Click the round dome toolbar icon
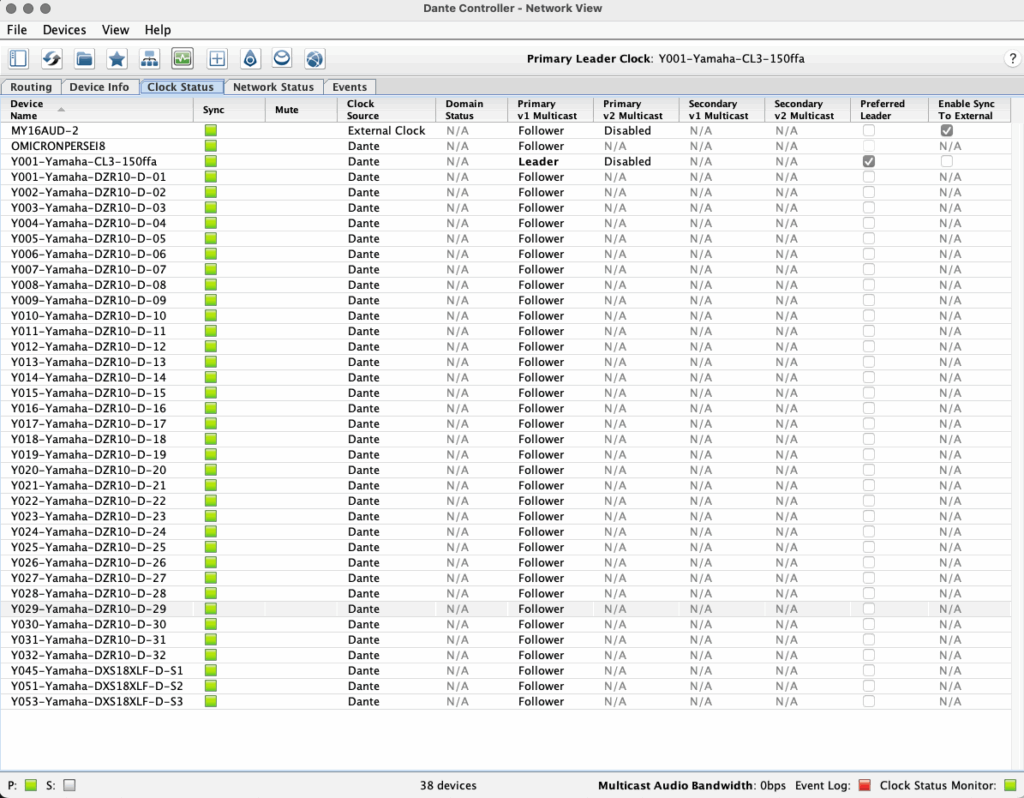 (281, 59)
